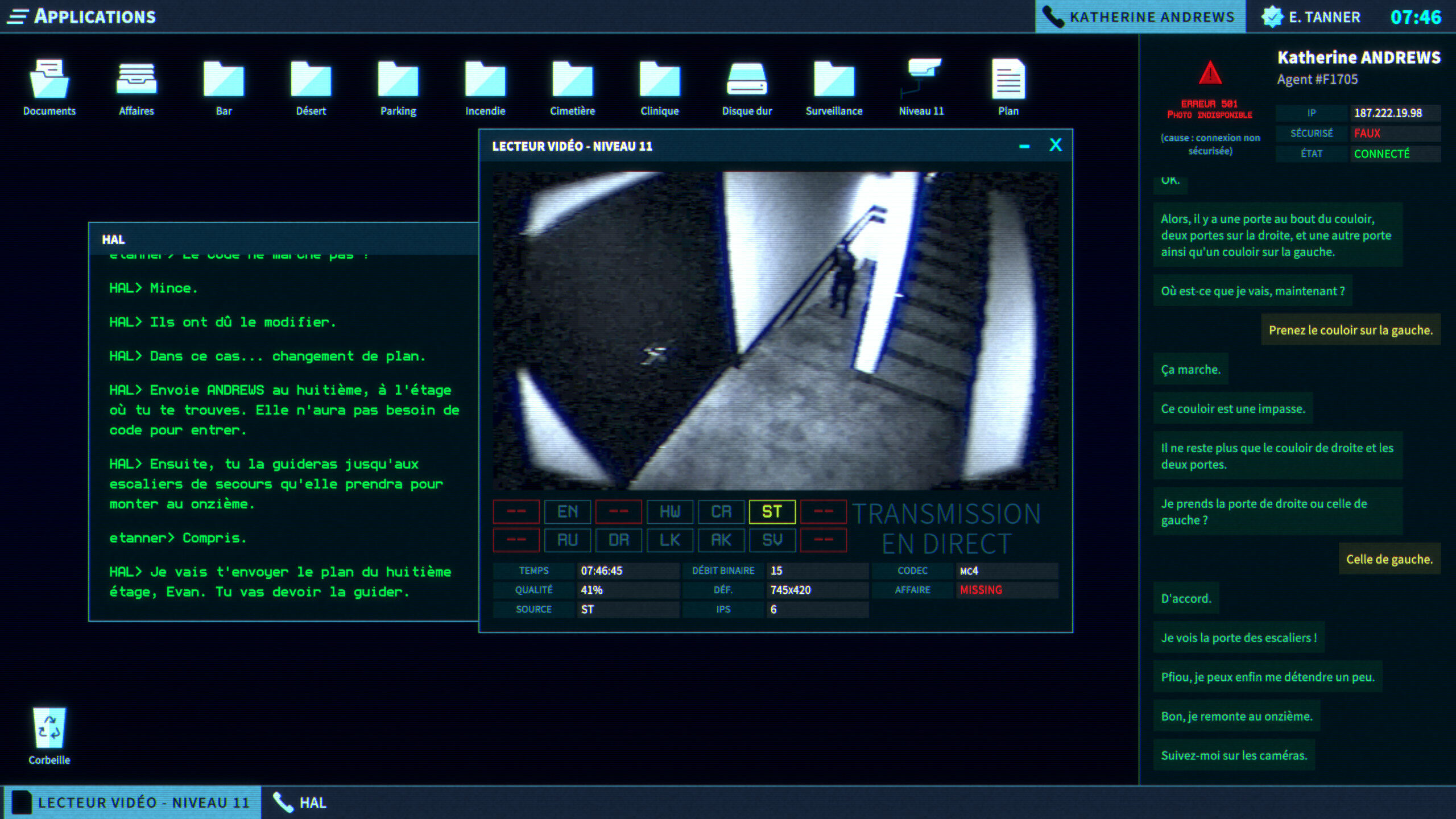Click the live stairwell video feed
Viewport: 1456px width, 819px height.
coord(775,330)
